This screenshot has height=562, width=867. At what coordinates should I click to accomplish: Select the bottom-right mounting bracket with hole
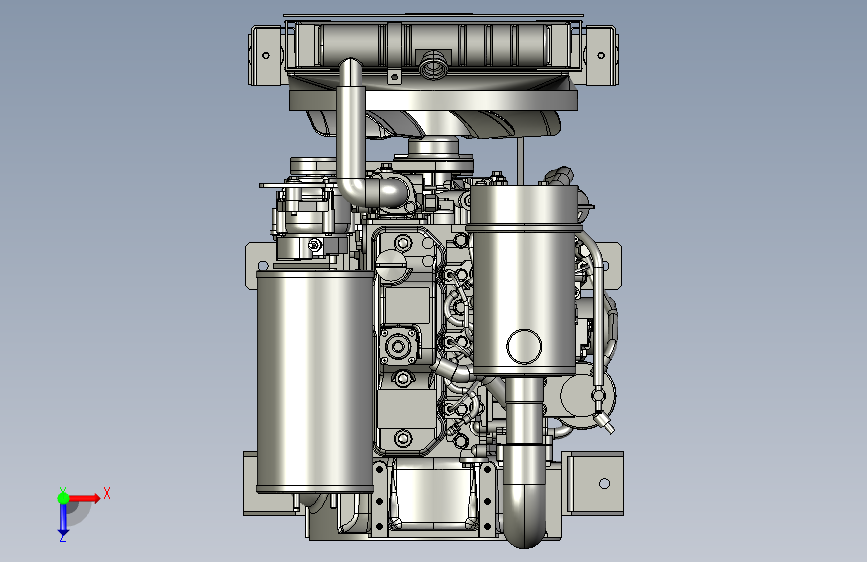(x=593, y=483)
